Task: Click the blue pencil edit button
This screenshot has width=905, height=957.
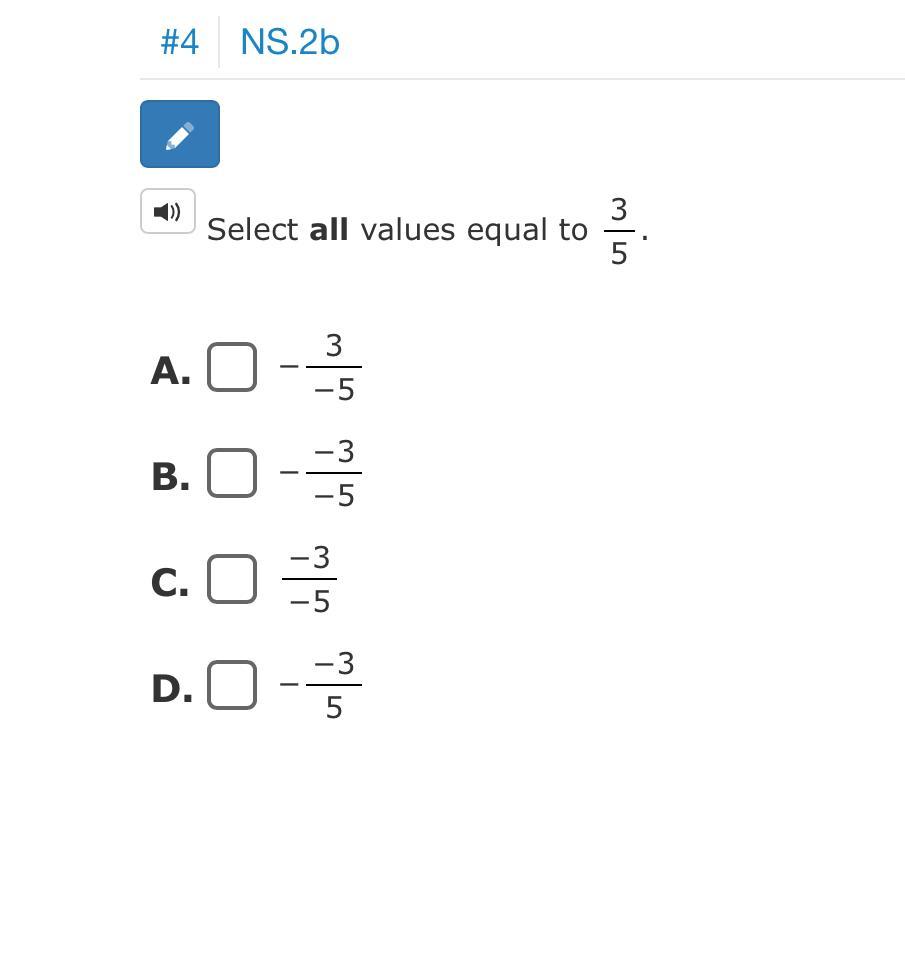Action: (179, 134)
